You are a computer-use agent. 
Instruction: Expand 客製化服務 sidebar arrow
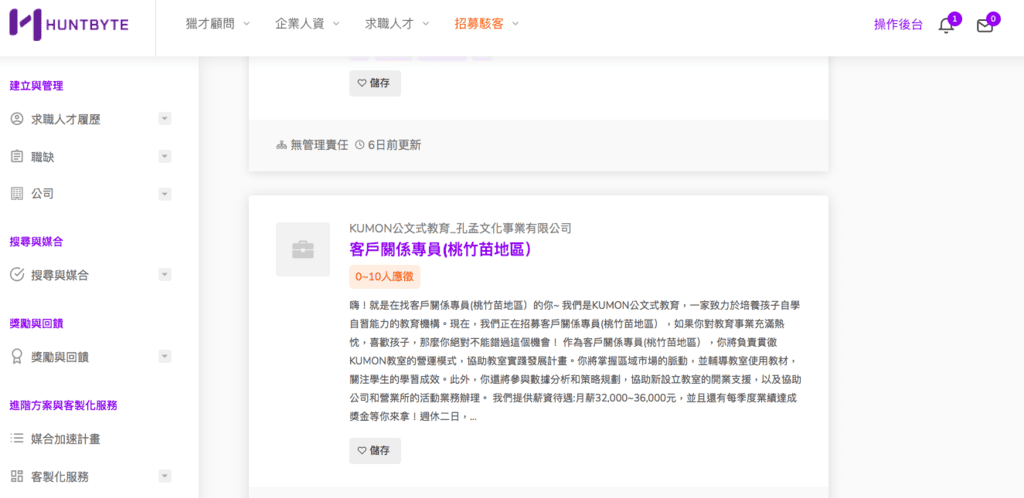pyautogui.click(x=165, y=476)
